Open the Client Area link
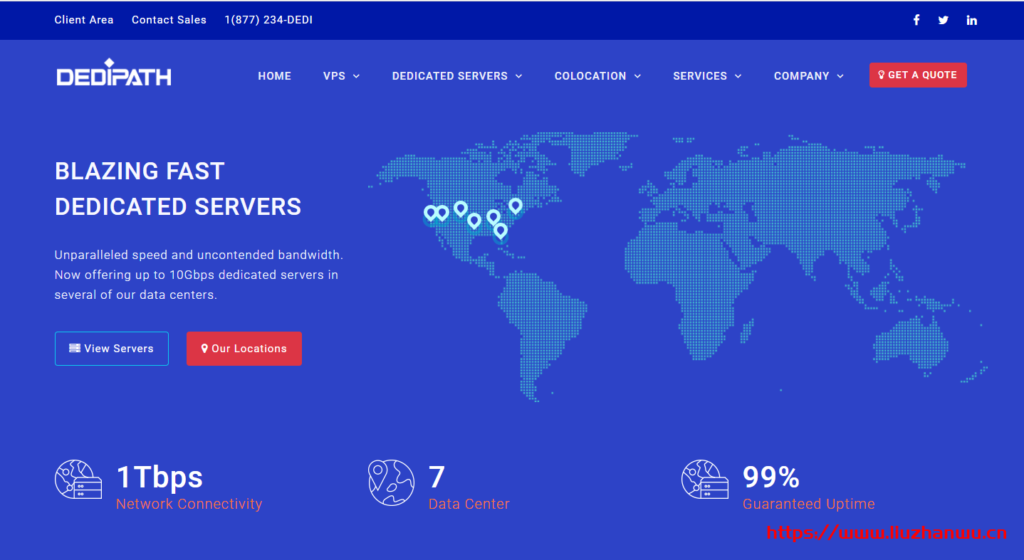 [84, 20]
